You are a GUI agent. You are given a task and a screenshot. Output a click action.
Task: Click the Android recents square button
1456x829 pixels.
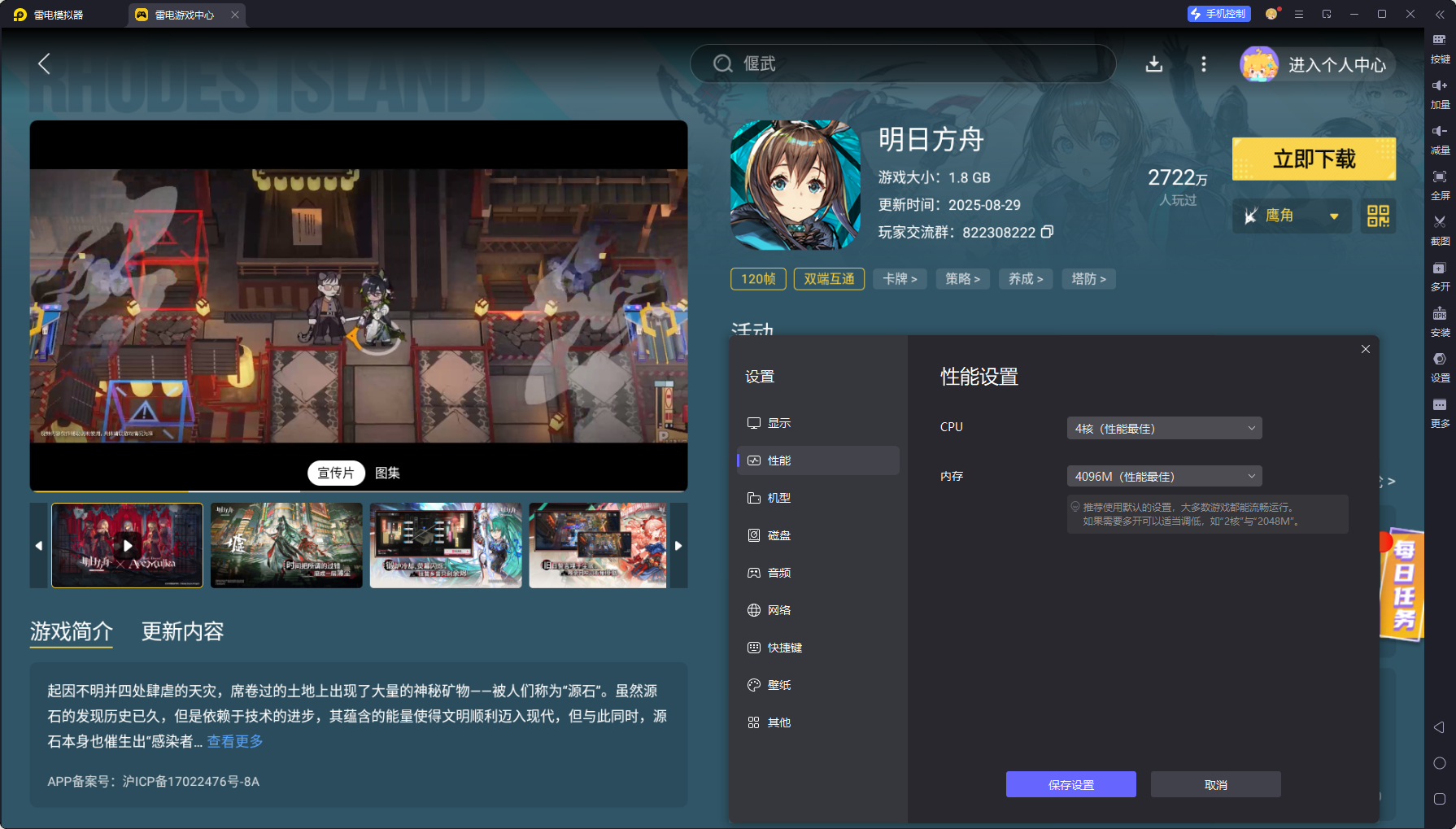1439,799
